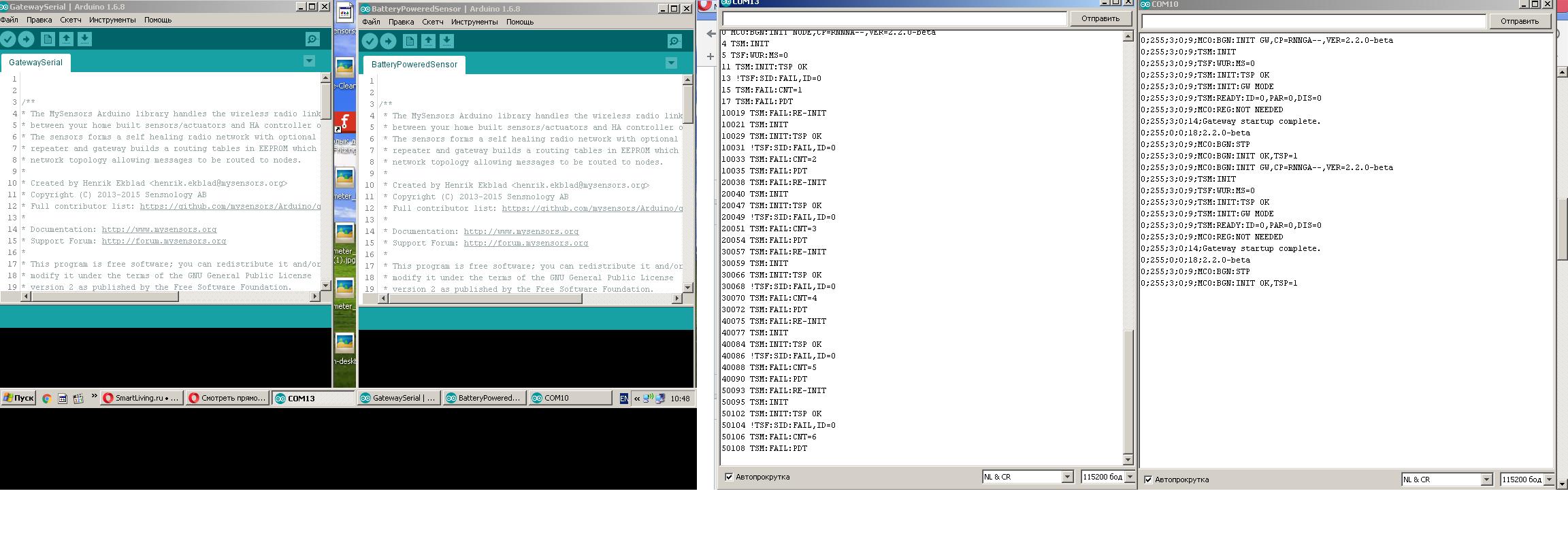Open Помощь menu in BatteryPoweredSensor window
The width and height of the screenshot is (1568, 538).
(520, 22)
